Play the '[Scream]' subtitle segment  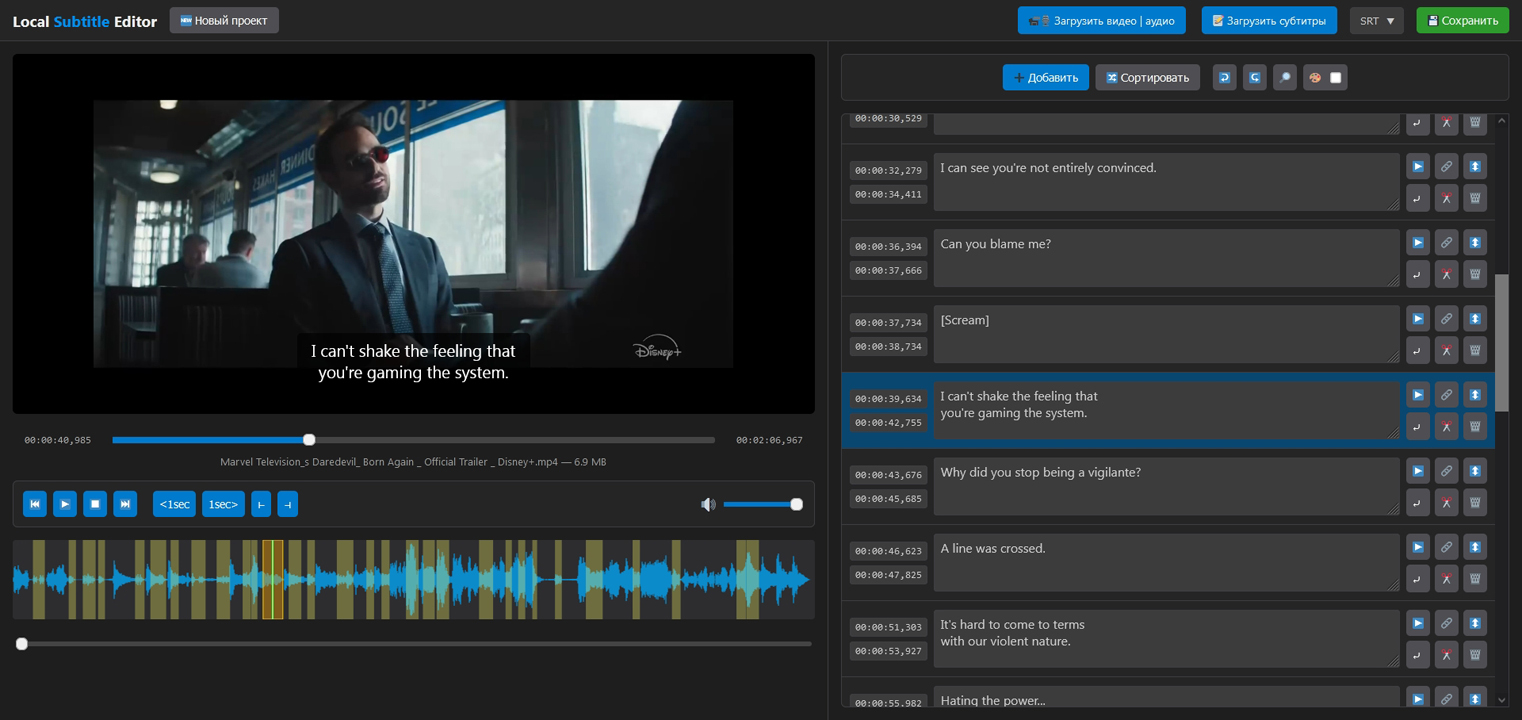(1418, 318)
